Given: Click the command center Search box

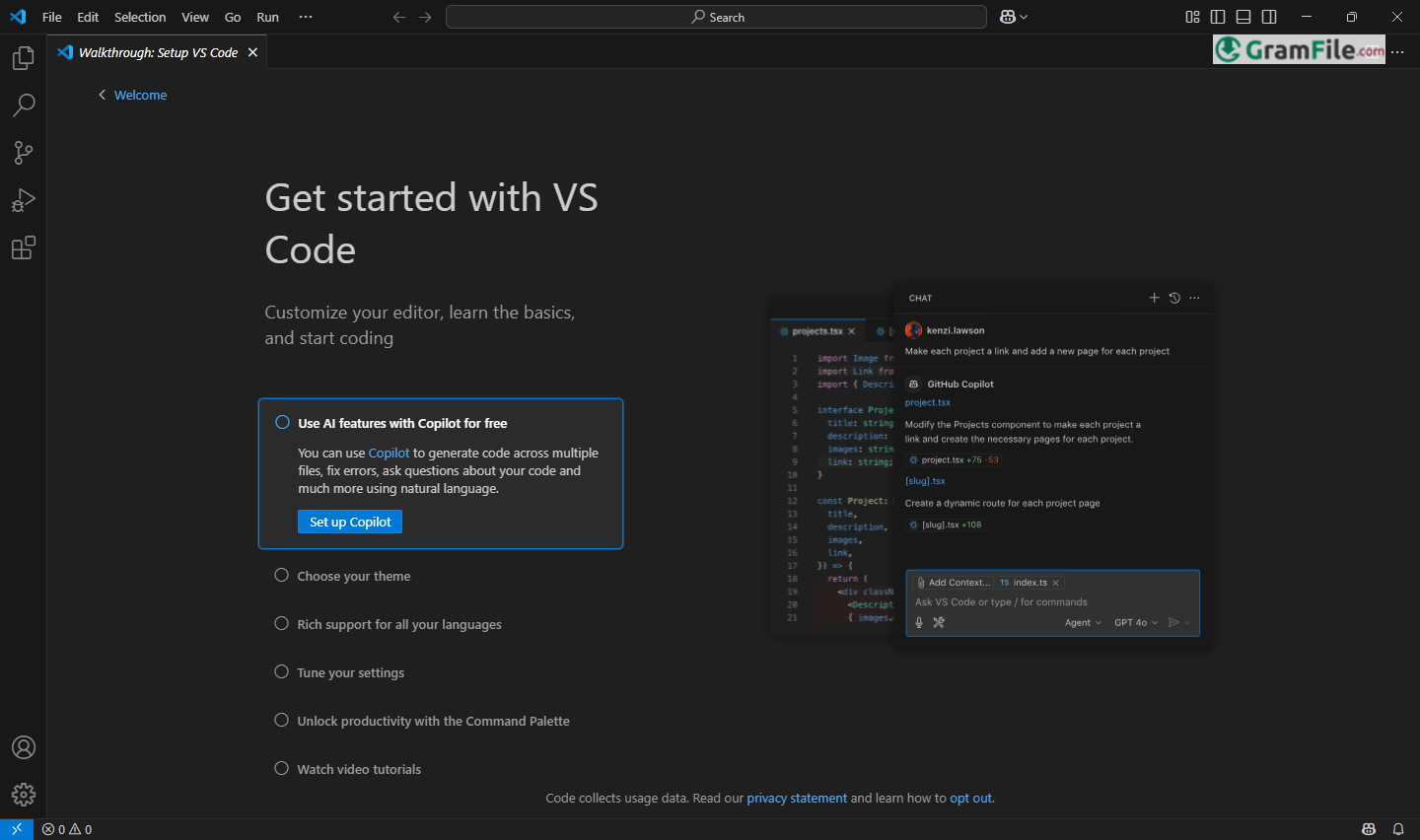Looking at the screenshot, I should pyautogui.click(x=716, y=17).
